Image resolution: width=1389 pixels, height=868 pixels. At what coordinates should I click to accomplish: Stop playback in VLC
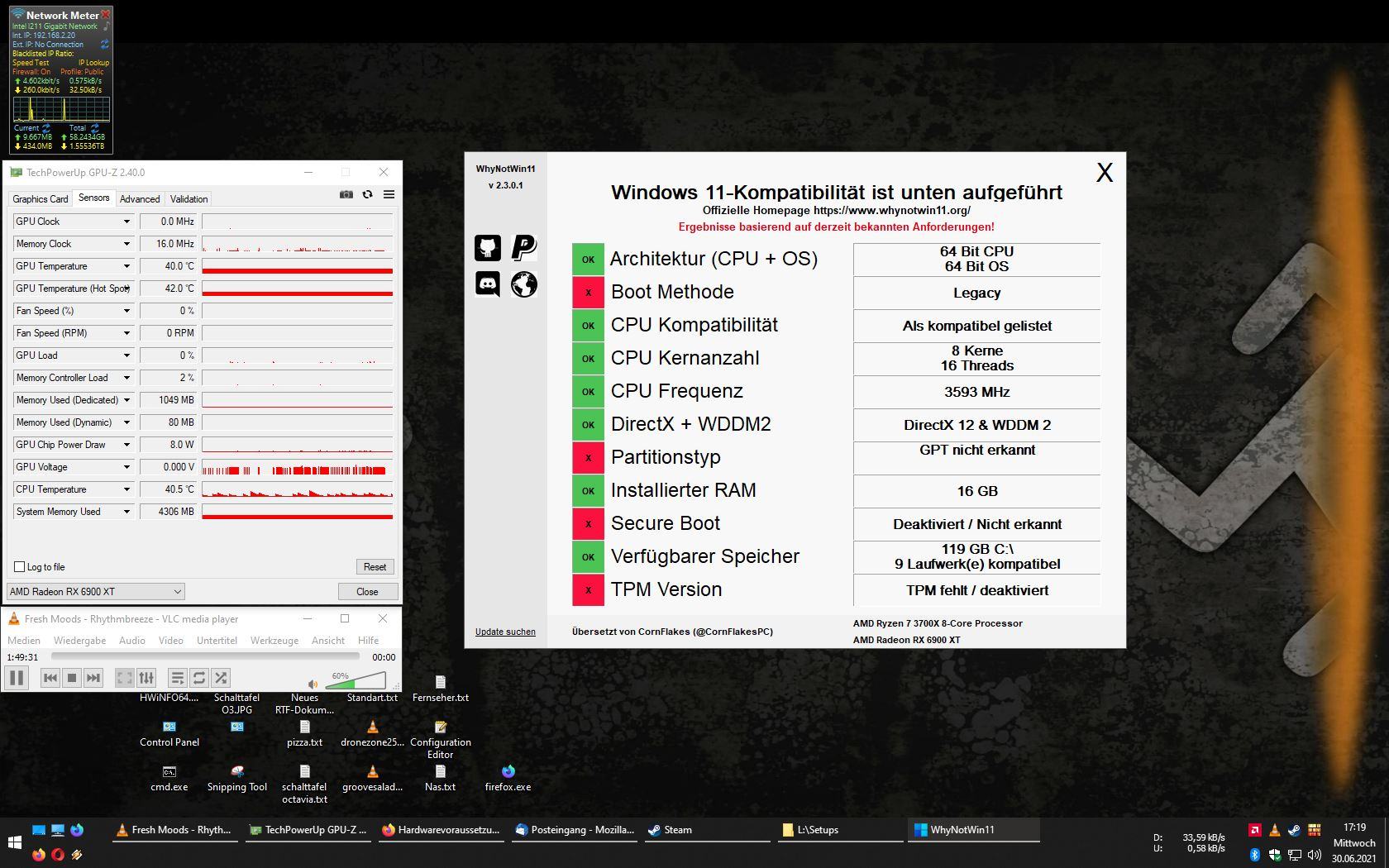point(72,678)
